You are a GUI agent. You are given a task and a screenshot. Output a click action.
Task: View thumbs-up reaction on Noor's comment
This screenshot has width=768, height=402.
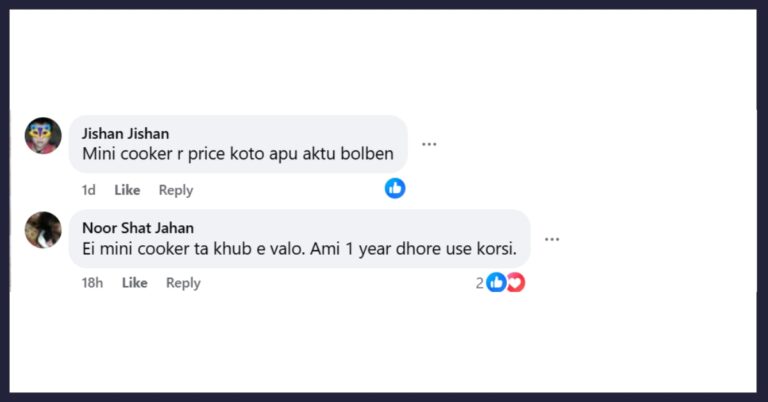pos(496,283)
